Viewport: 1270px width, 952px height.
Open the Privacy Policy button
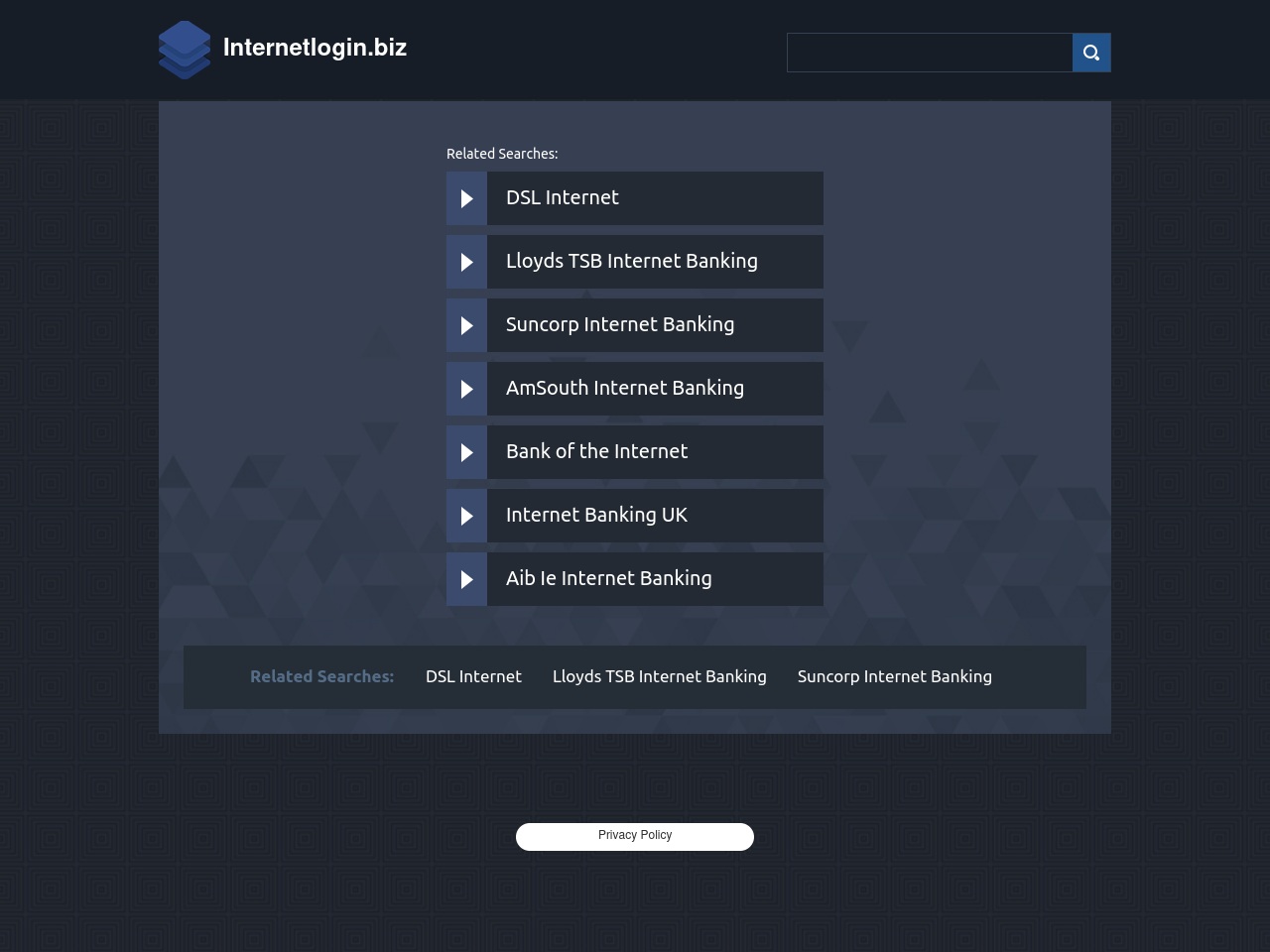635,836
